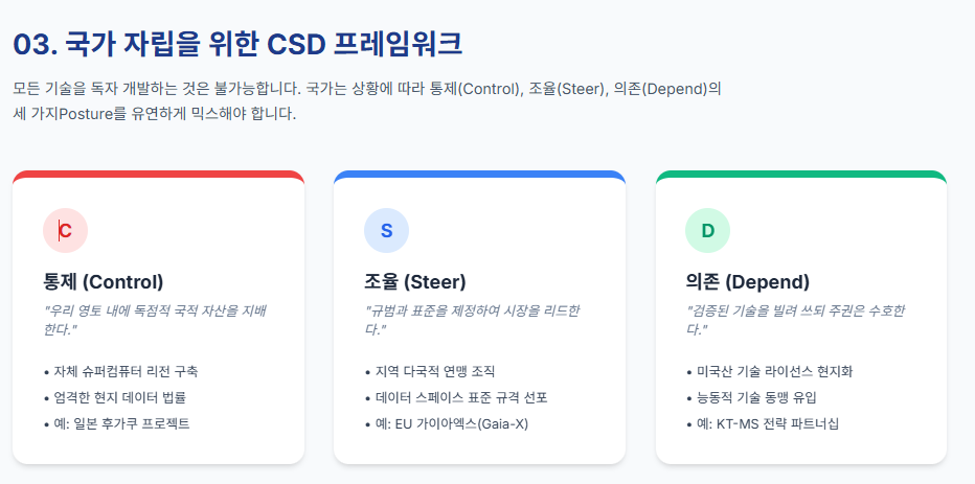Click the intro paragraph mentioning 통제(Control)
This screenshot has height=484, width=975.
367,101
